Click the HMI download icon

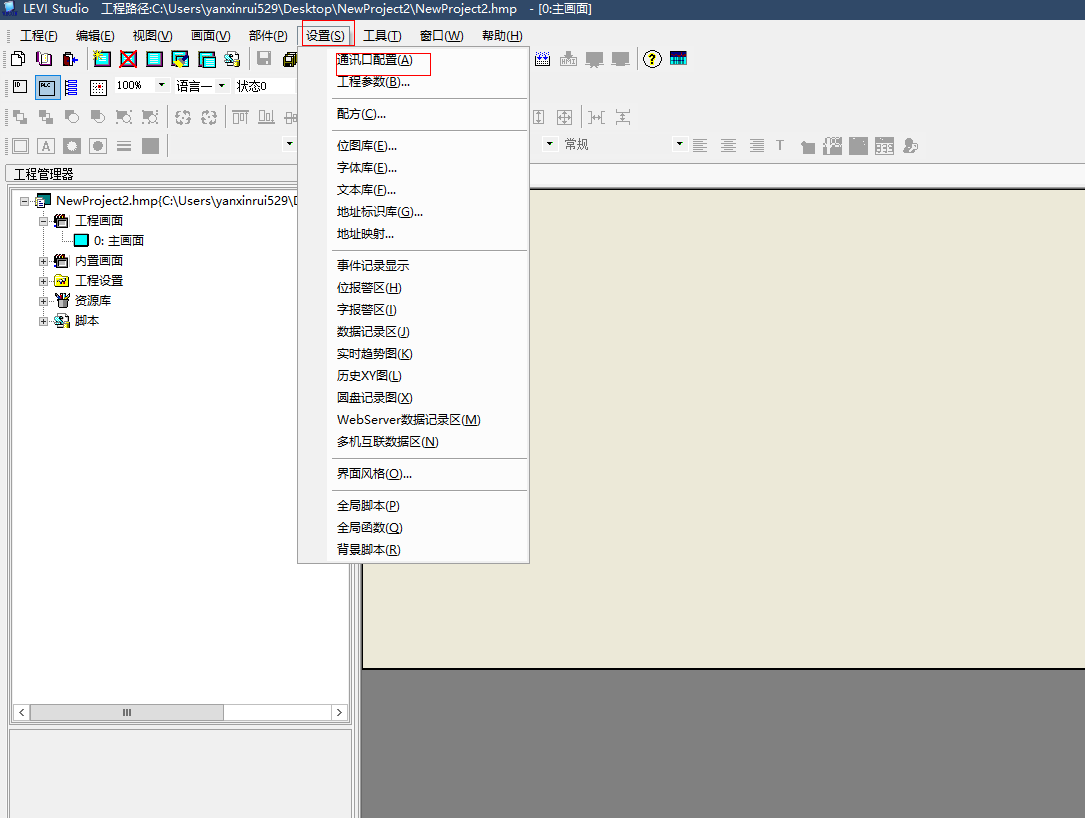click(x=568, y=59)
